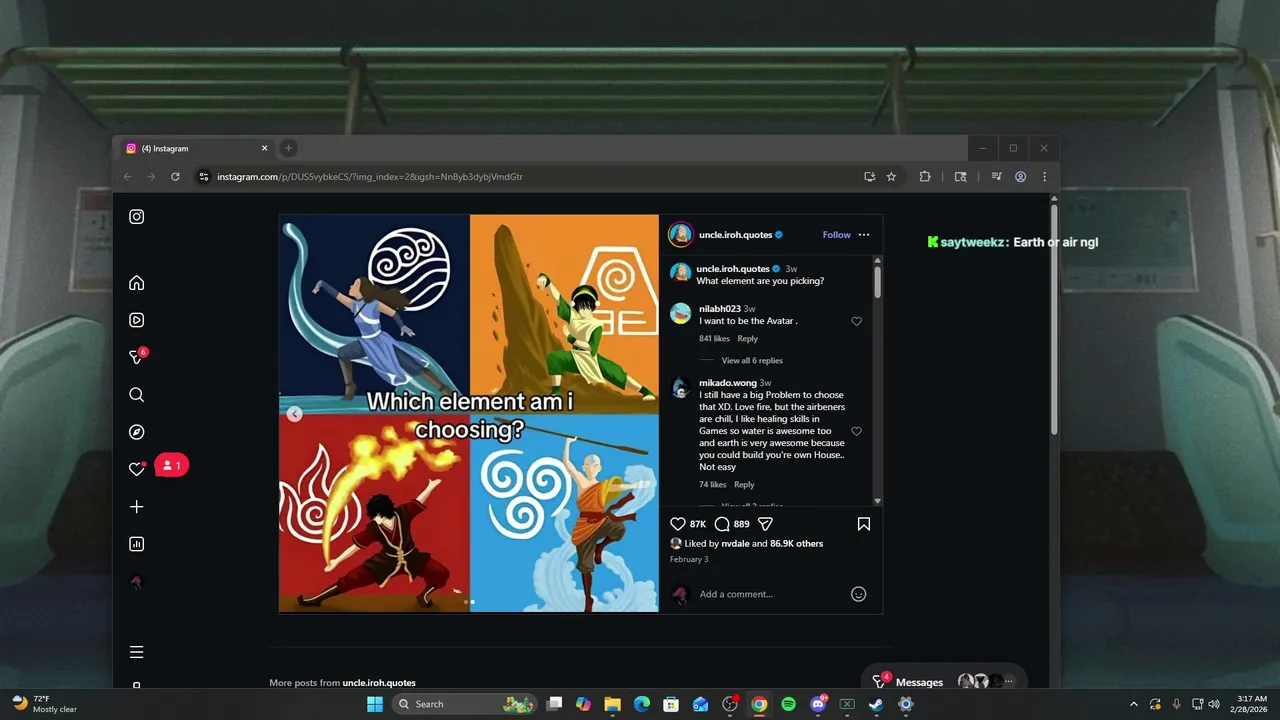Open the Messages floating panel
This screenshot has height=720, width=1280.
click(x=943, y=681)
